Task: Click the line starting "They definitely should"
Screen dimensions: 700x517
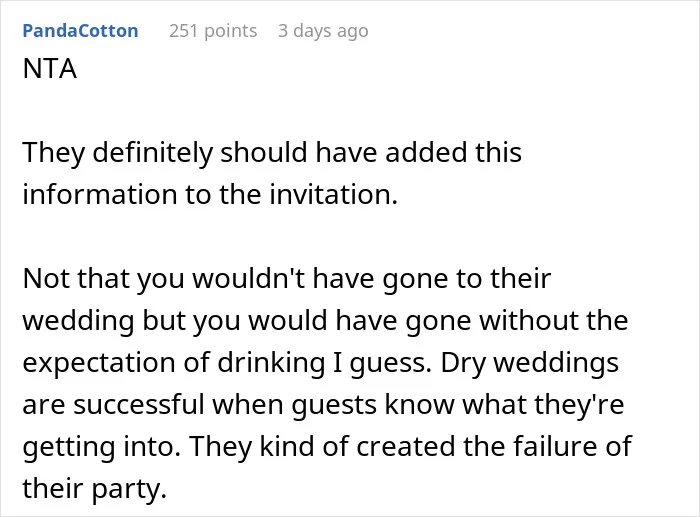Action: 272,152
